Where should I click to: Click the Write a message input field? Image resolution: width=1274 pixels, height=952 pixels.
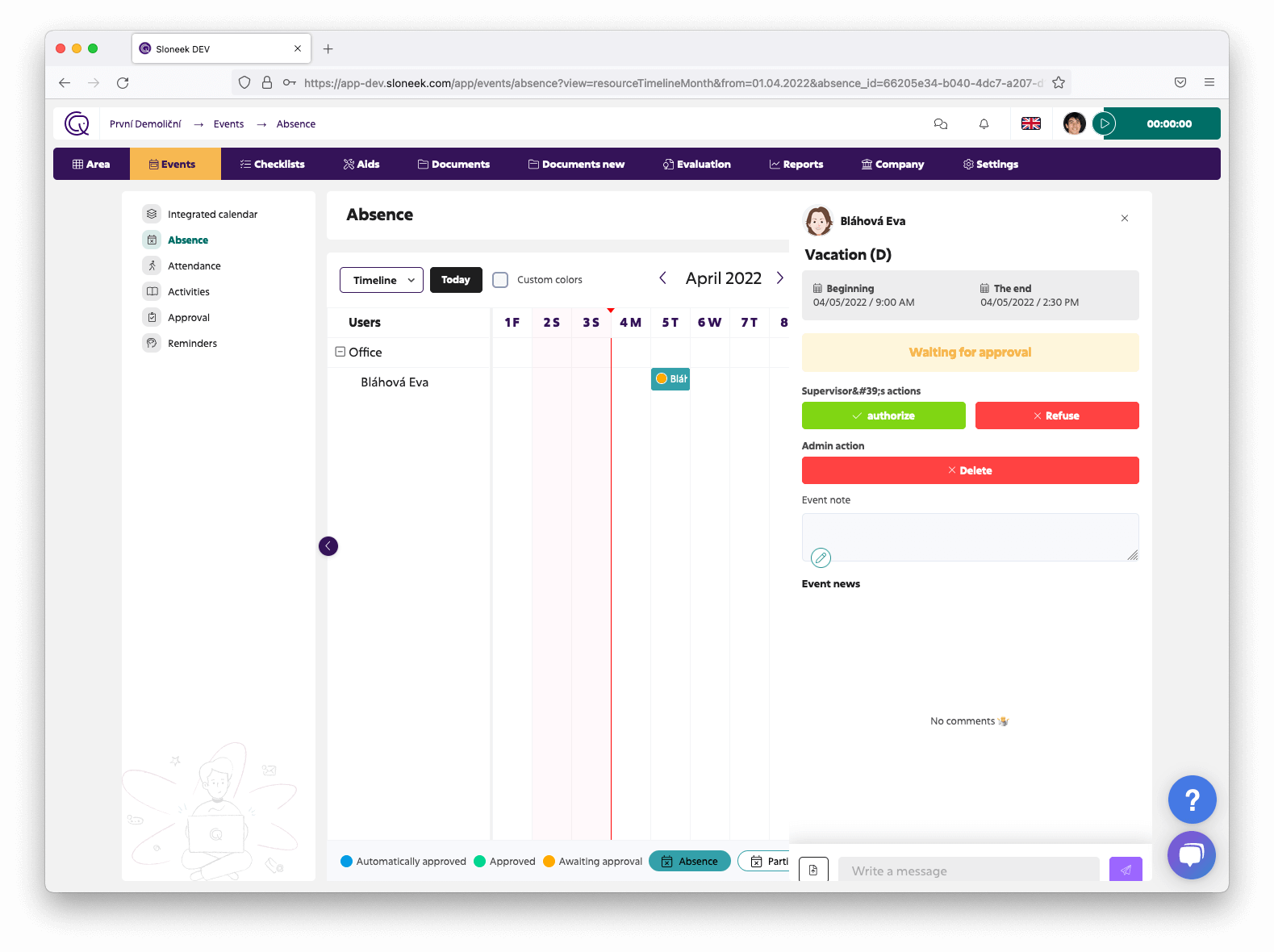pos(968,871)
